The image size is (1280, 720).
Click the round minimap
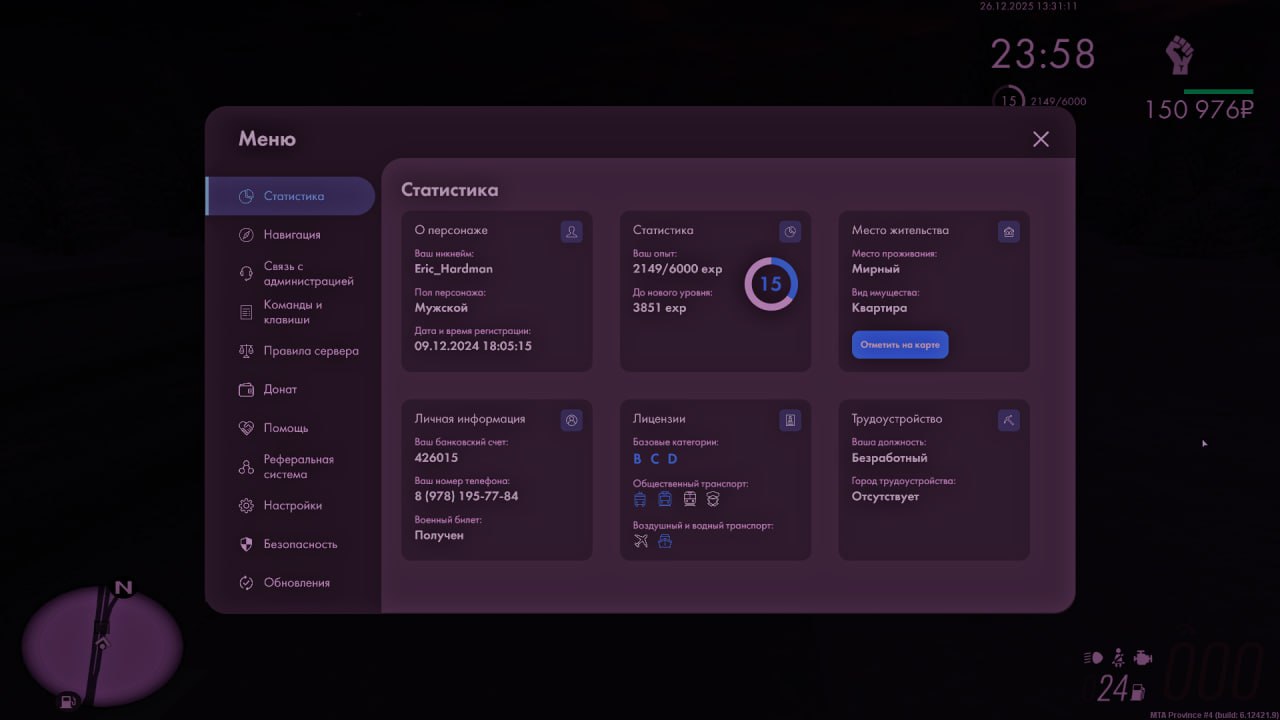tap(102, 646)
